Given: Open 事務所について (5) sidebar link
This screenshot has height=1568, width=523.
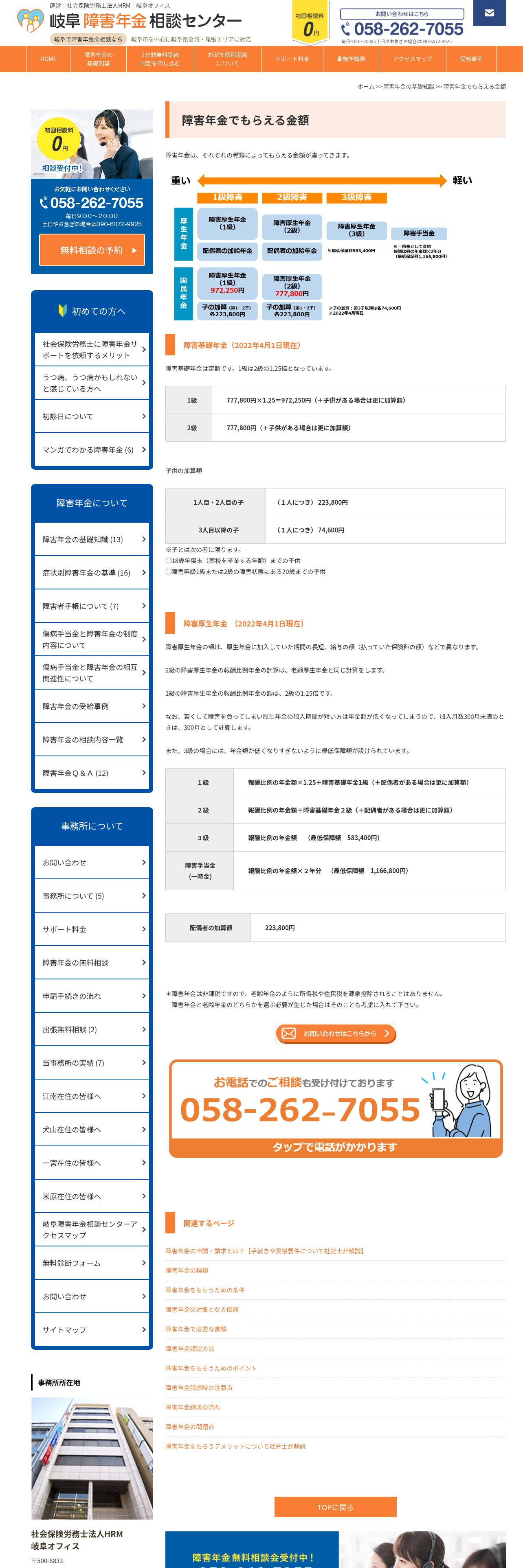Looking at the screenshot, I should (92, 896).
